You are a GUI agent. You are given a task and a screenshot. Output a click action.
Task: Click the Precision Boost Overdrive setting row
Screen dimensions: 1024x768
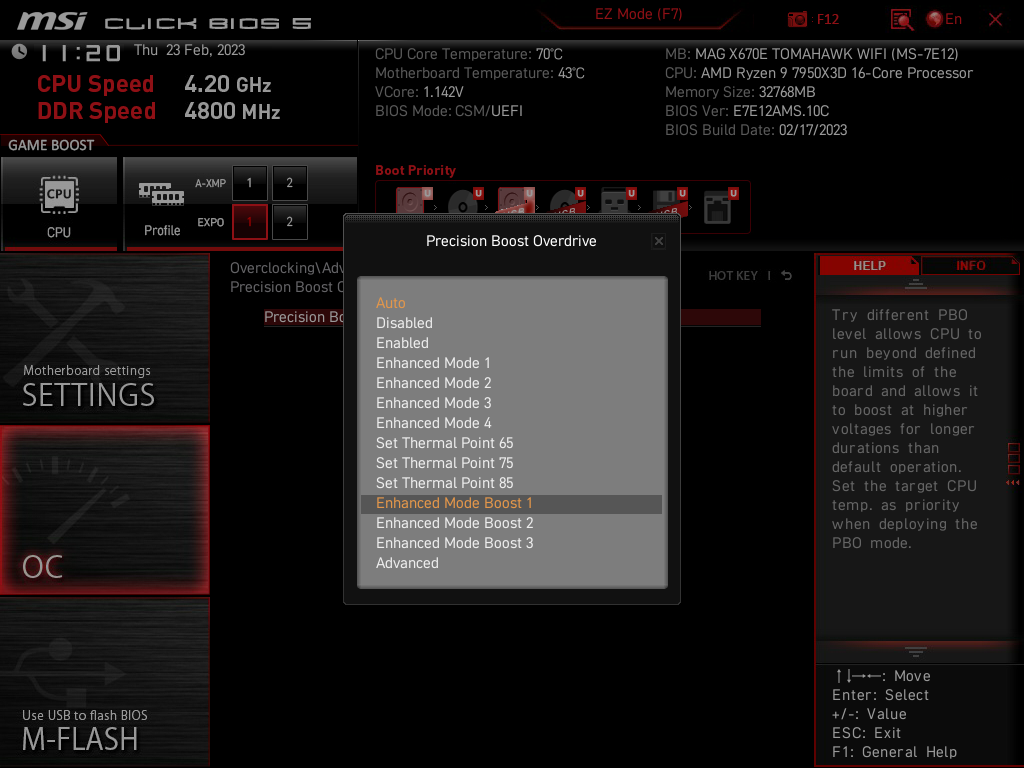(512, 317)
